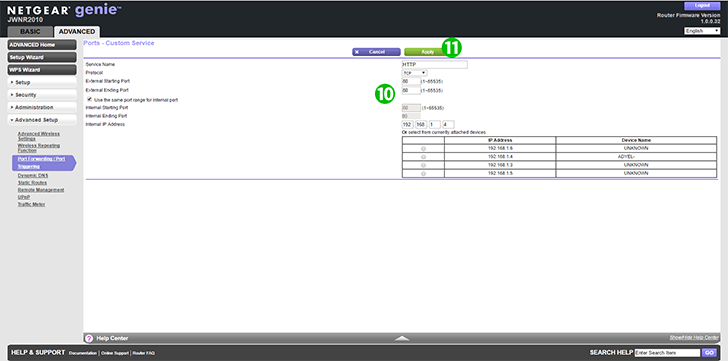728x361 pixels.
Task: Open the Static Routes link
Action: [32, 183]
